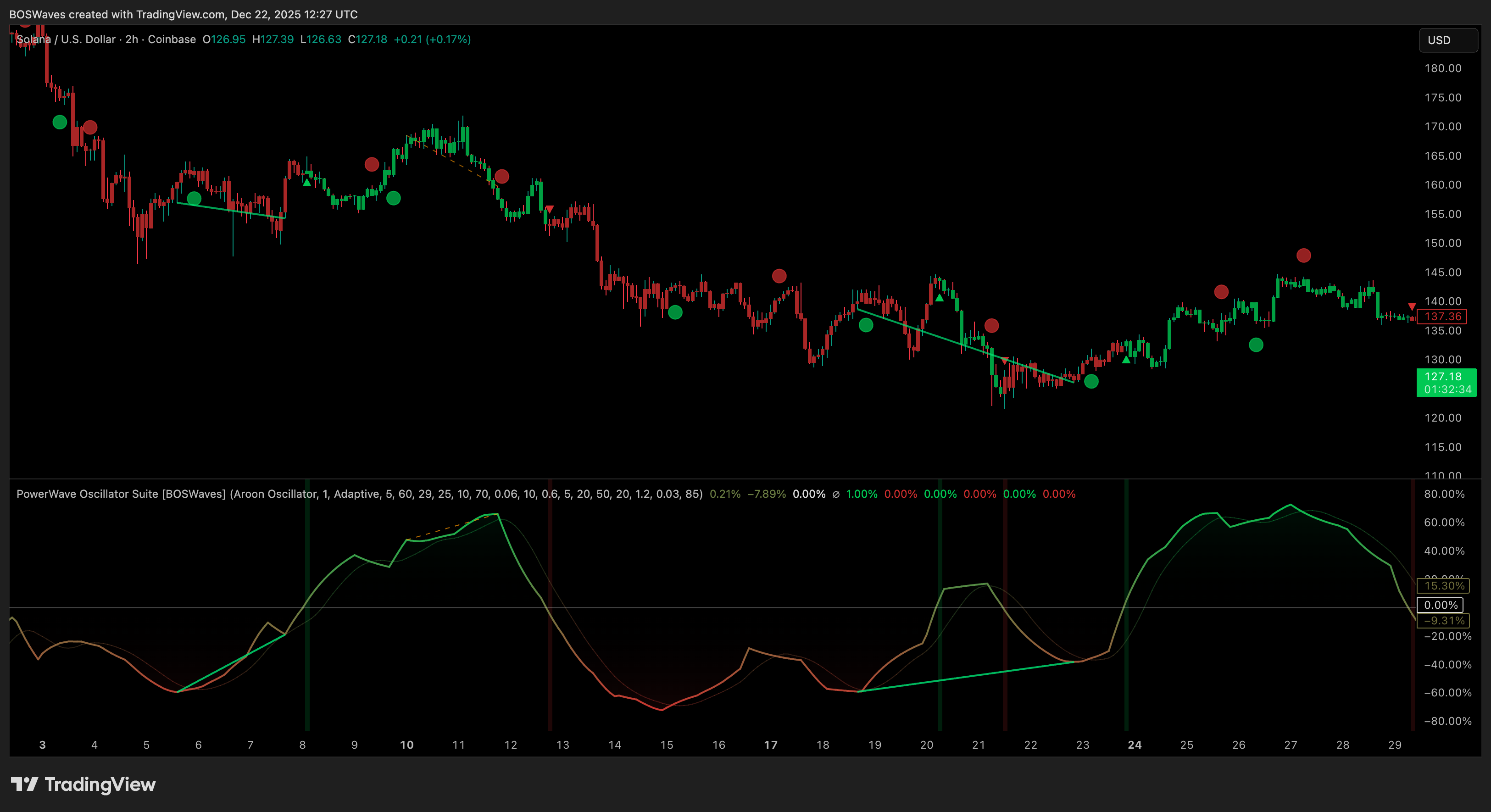
Task: Click the red-outlined 137.36 price label
Action: 1442,317
